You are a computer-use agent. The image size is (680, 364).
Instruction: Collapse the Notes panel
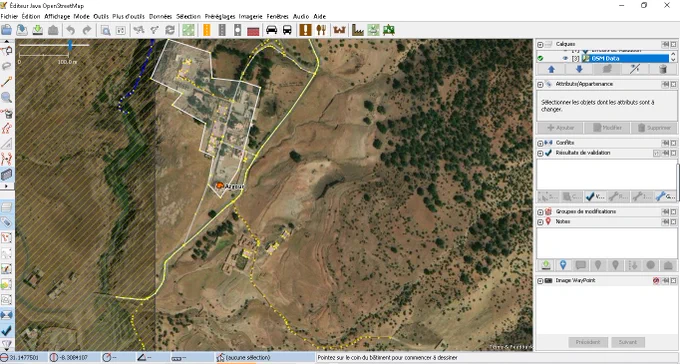540,222
